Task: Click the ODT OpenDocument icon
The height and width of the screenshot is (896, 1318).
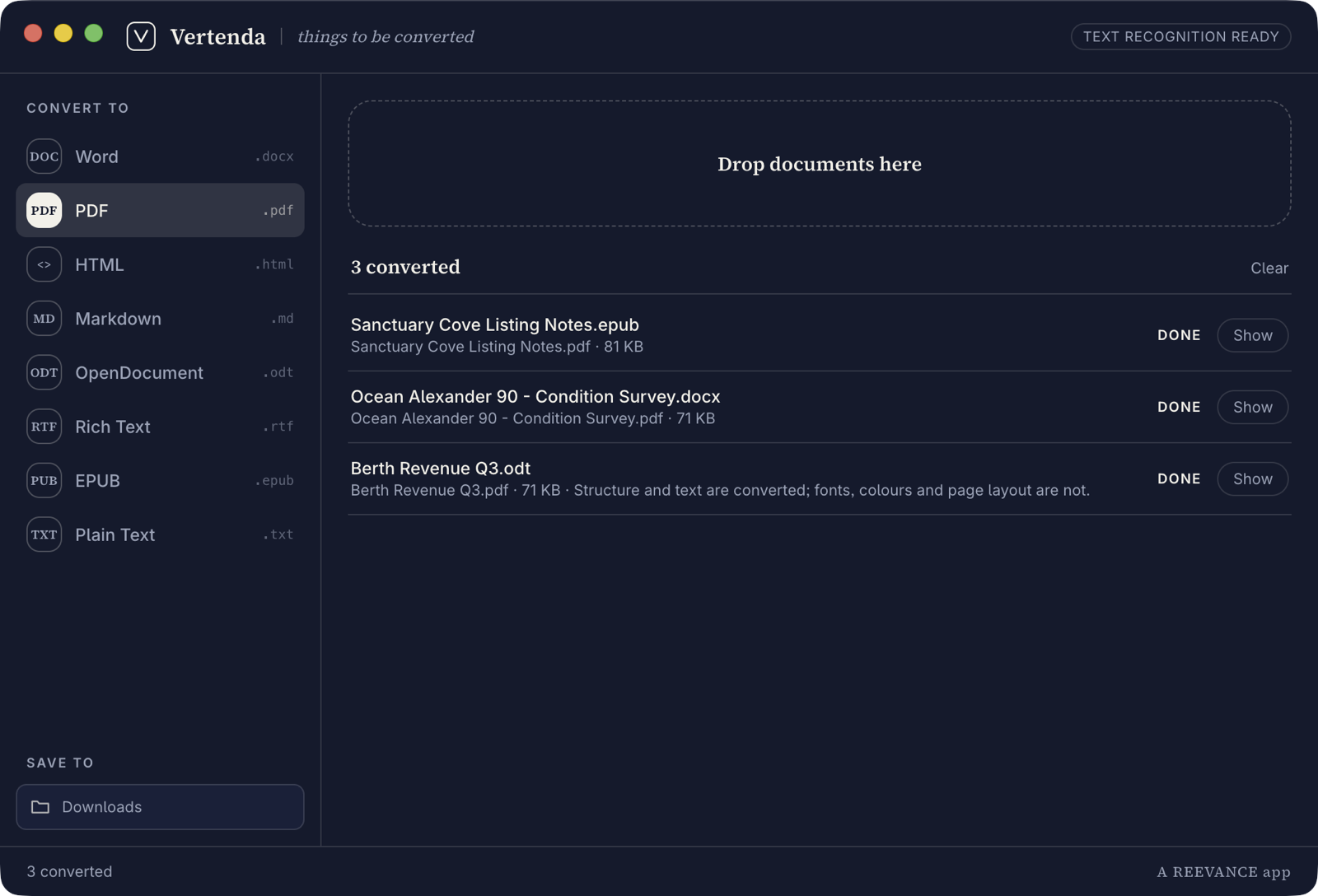Action: [x=44, y=372]
